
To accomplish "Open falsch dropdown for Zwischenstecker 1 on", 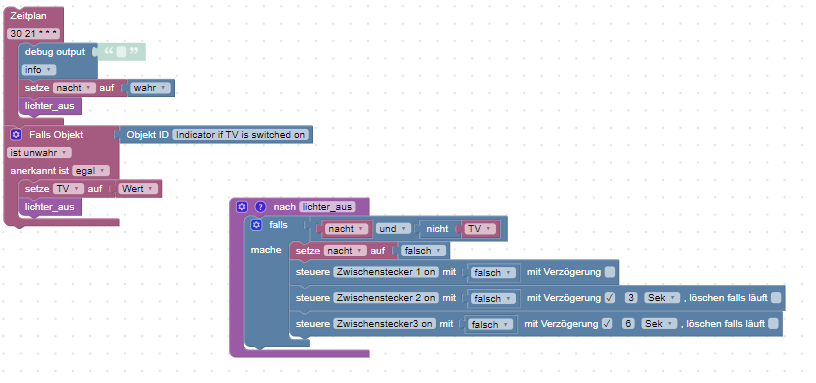I will [x=492, y=273].
